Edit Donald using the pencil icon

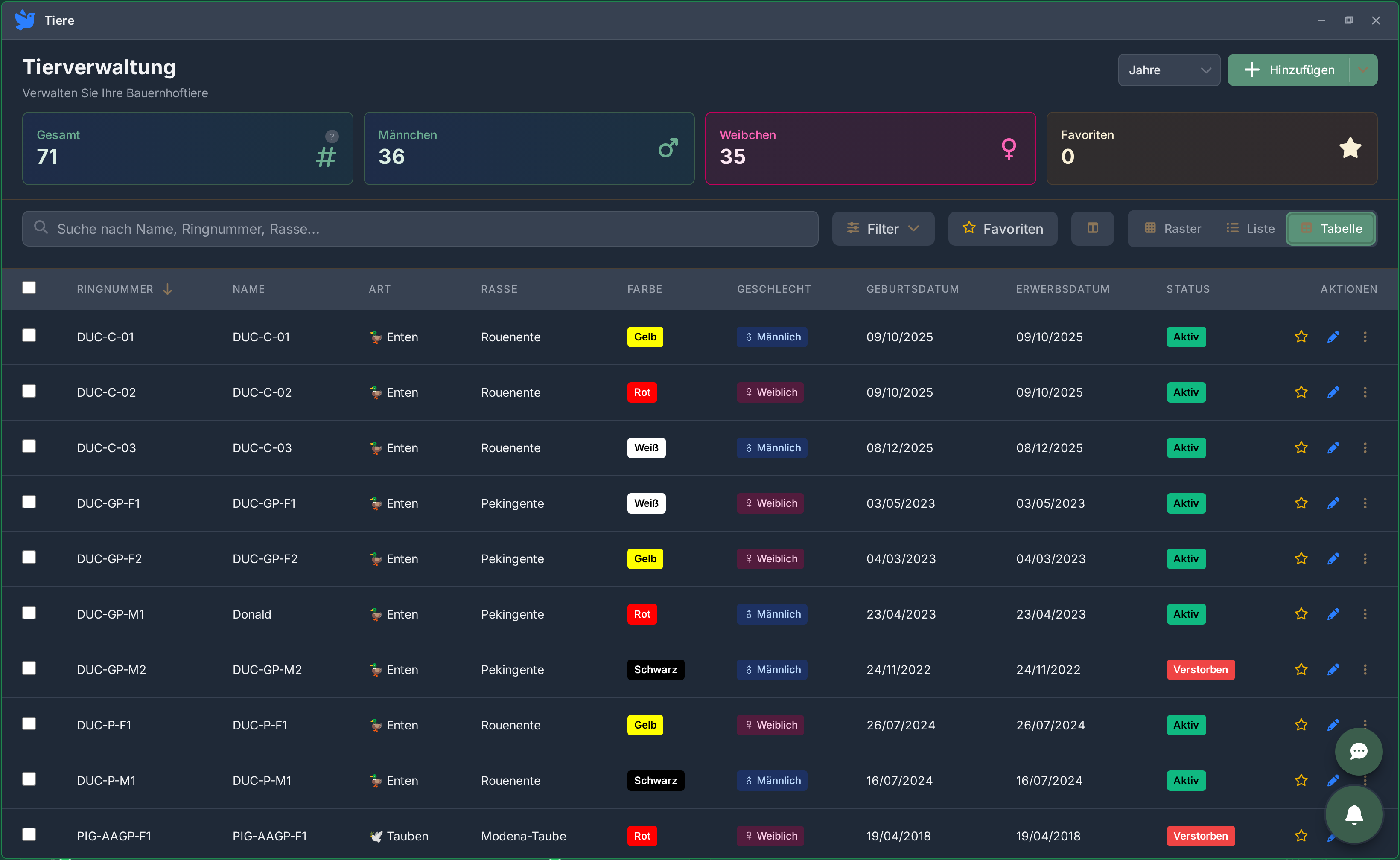(x=1333, y=614)
